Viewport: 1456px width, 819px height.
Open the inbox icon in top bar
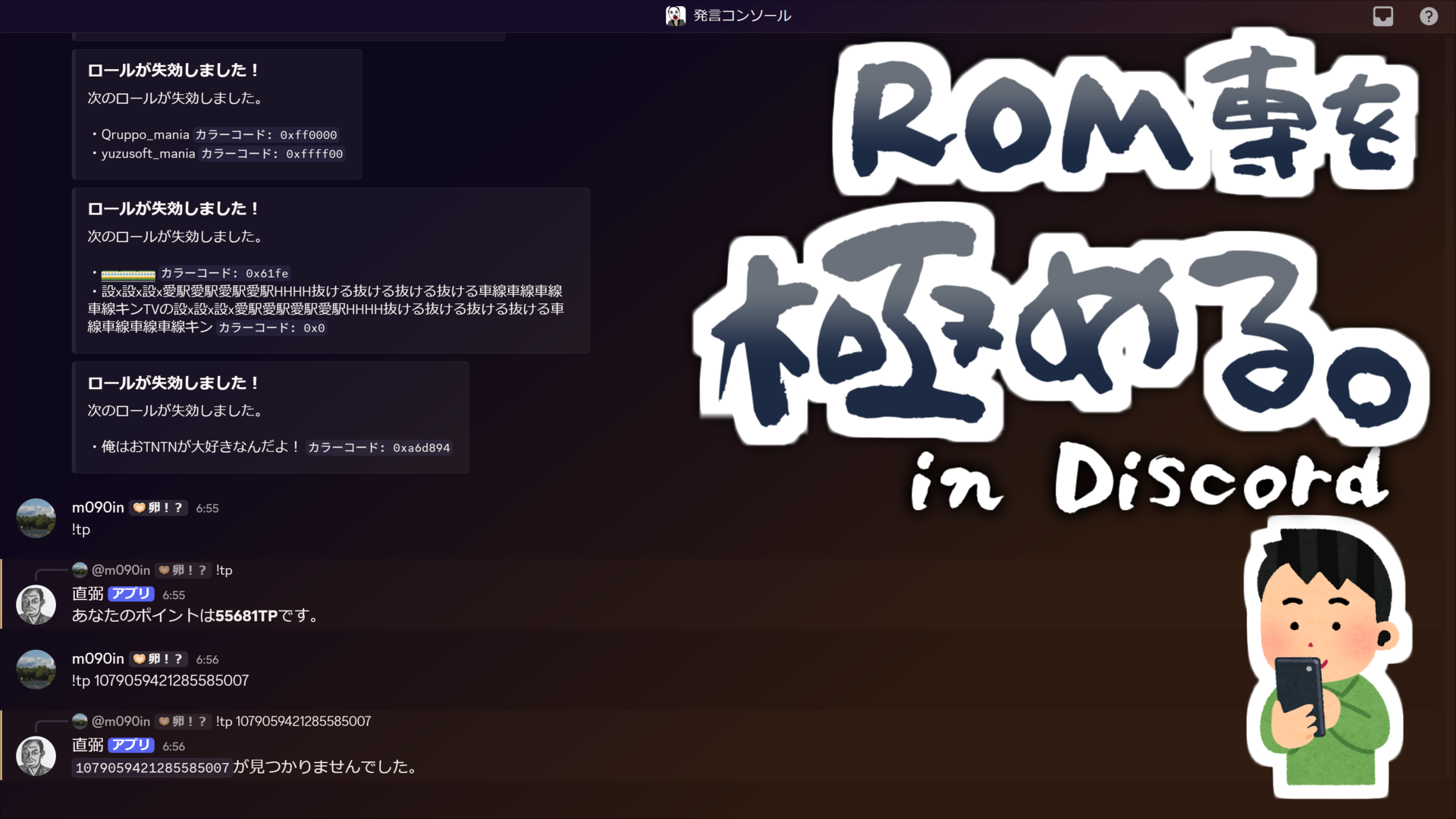tap(1382, 16)
